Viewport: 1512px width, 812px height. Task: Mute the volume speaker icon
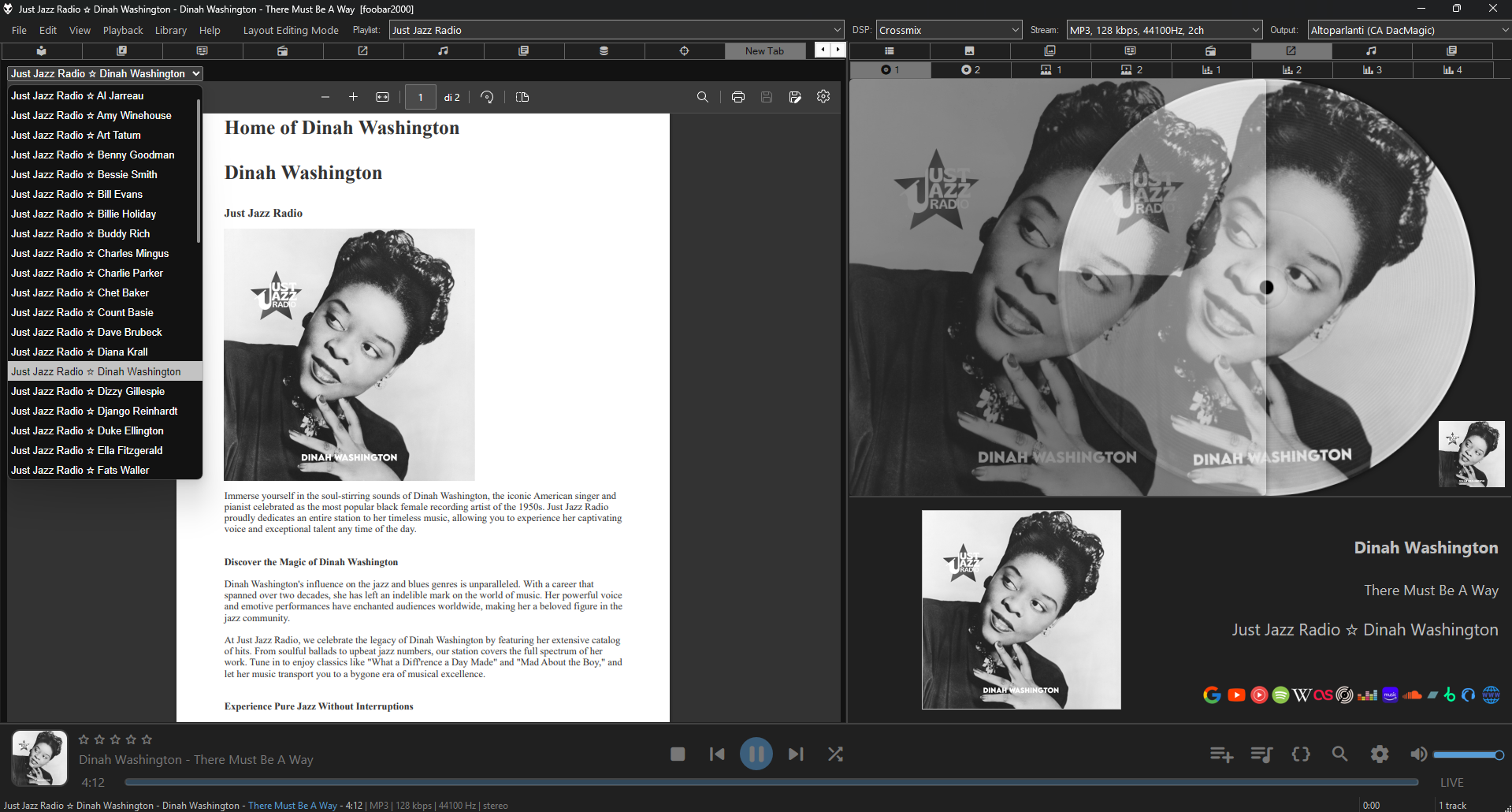[x=1418, y=754]
